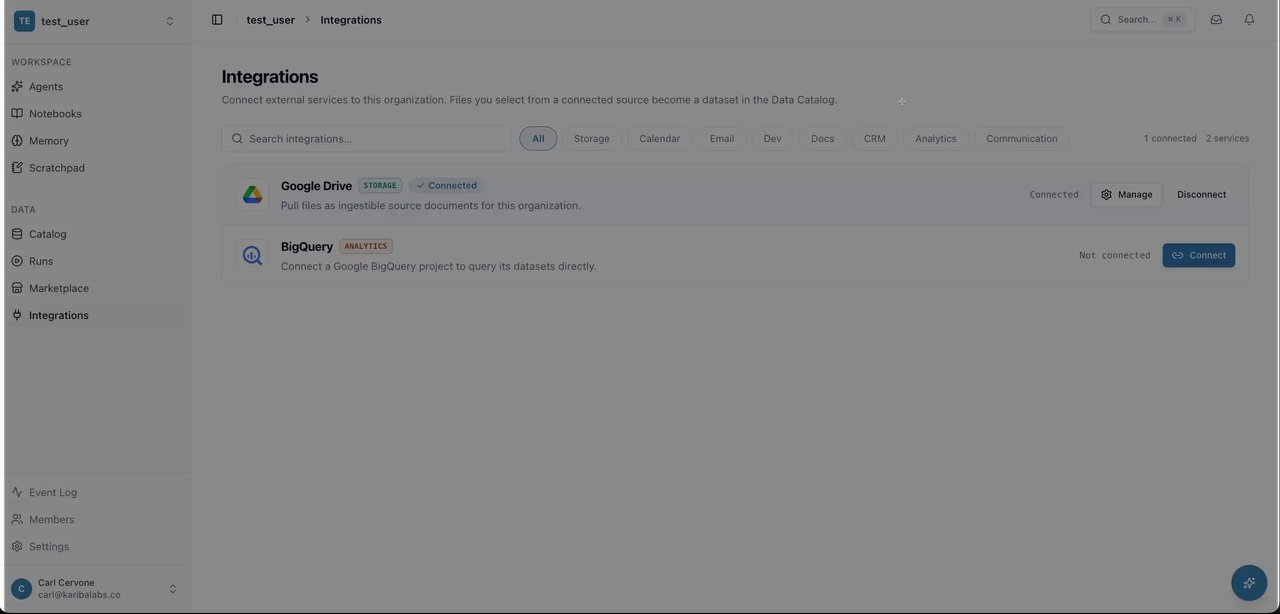
Task: Click the 2 services count
Action: pos(1227,139)
